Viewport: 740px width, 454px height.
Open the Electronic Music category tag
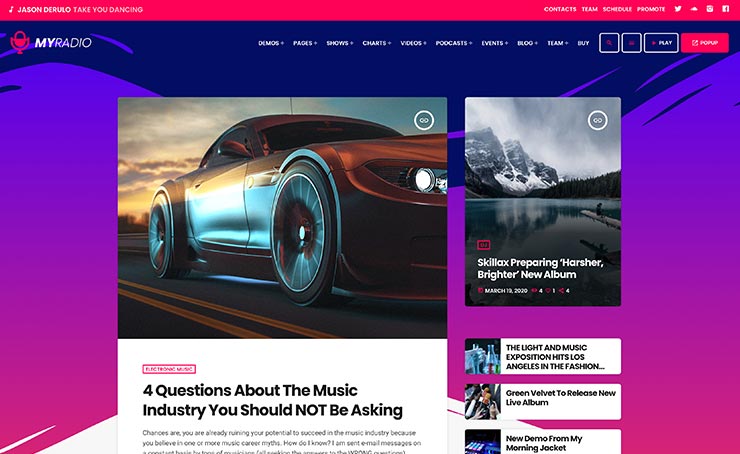pyautogui.click(x=169, y=369)
